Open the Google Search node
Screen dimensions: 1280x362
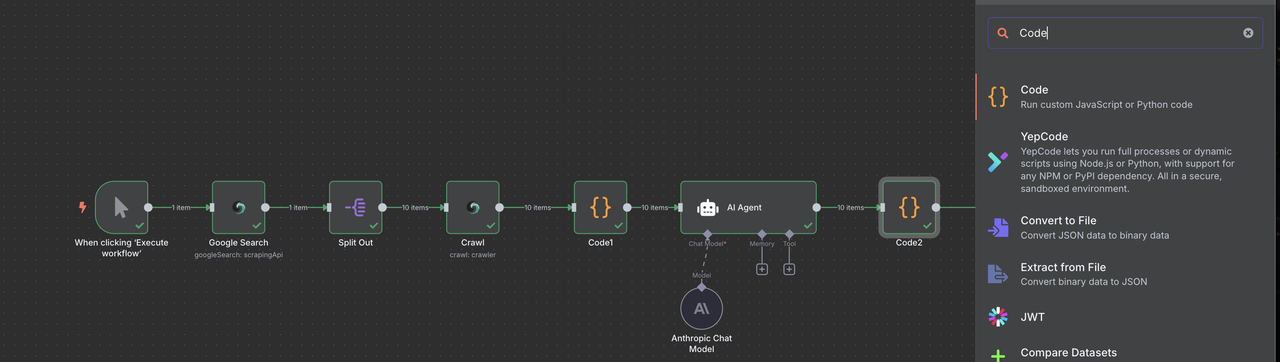[x=238, y=207]
